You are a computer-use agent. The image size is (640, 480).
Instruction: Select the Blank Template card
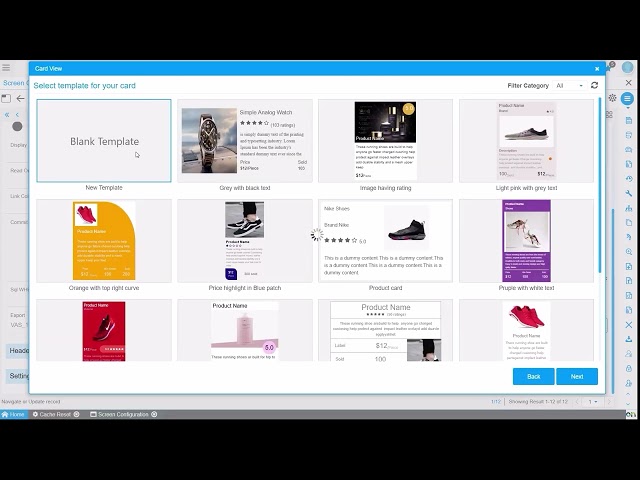pos(104,140)
